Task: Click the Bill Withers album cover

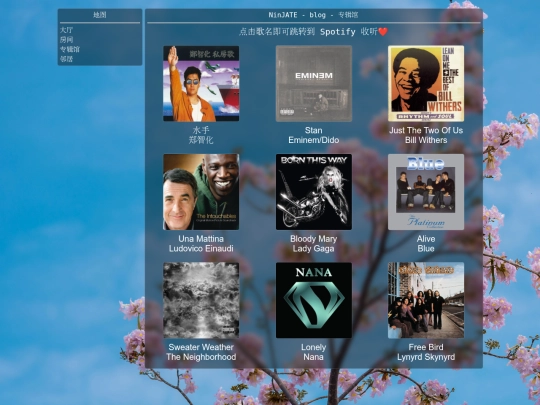Action: click(426, 83)
